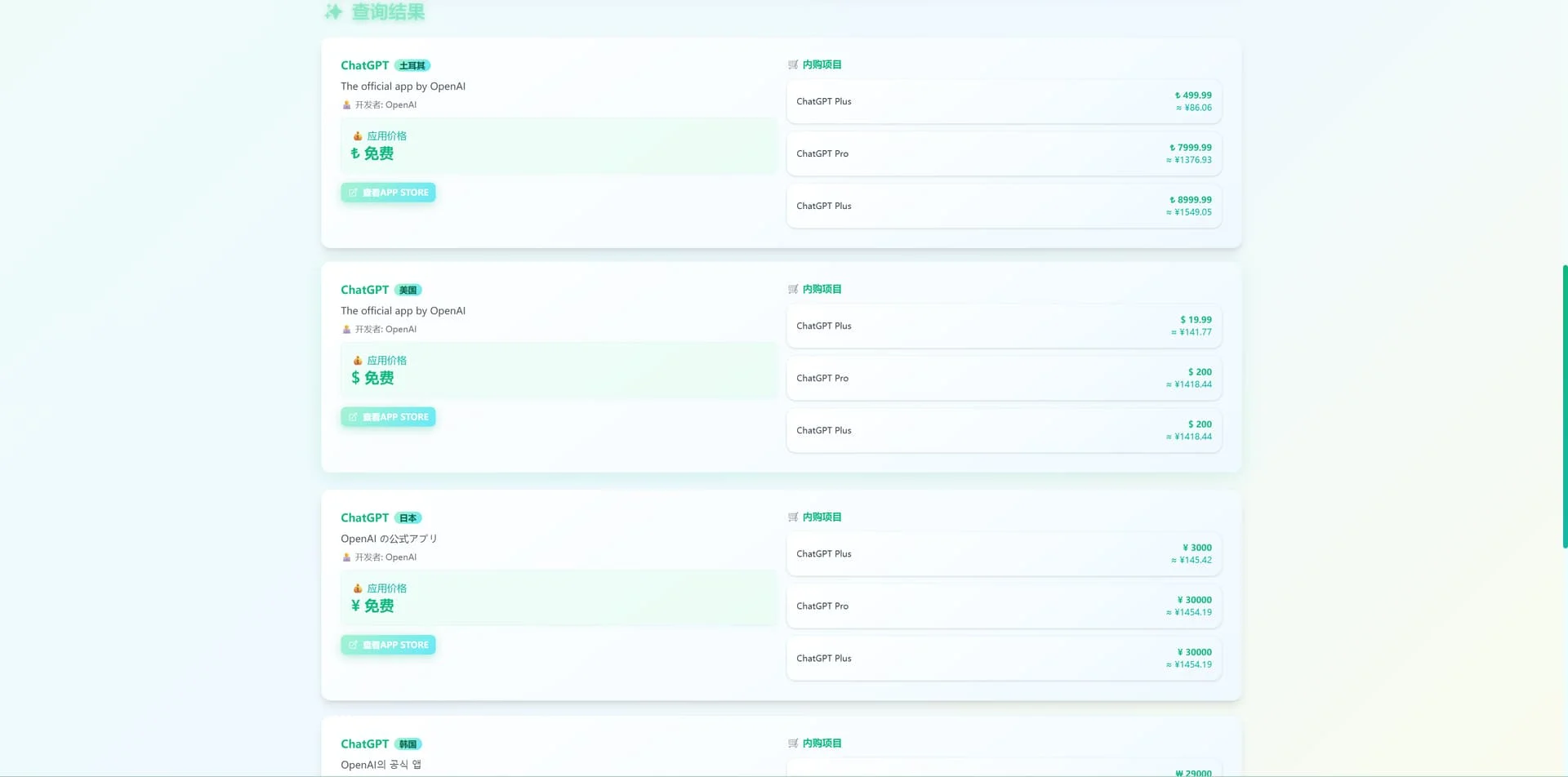Image resolution: width=1568 pixels, height=777 pixels.
Task: Click 开发者: OpenAI text in 土耳其 card
Action: click(385, 104)
